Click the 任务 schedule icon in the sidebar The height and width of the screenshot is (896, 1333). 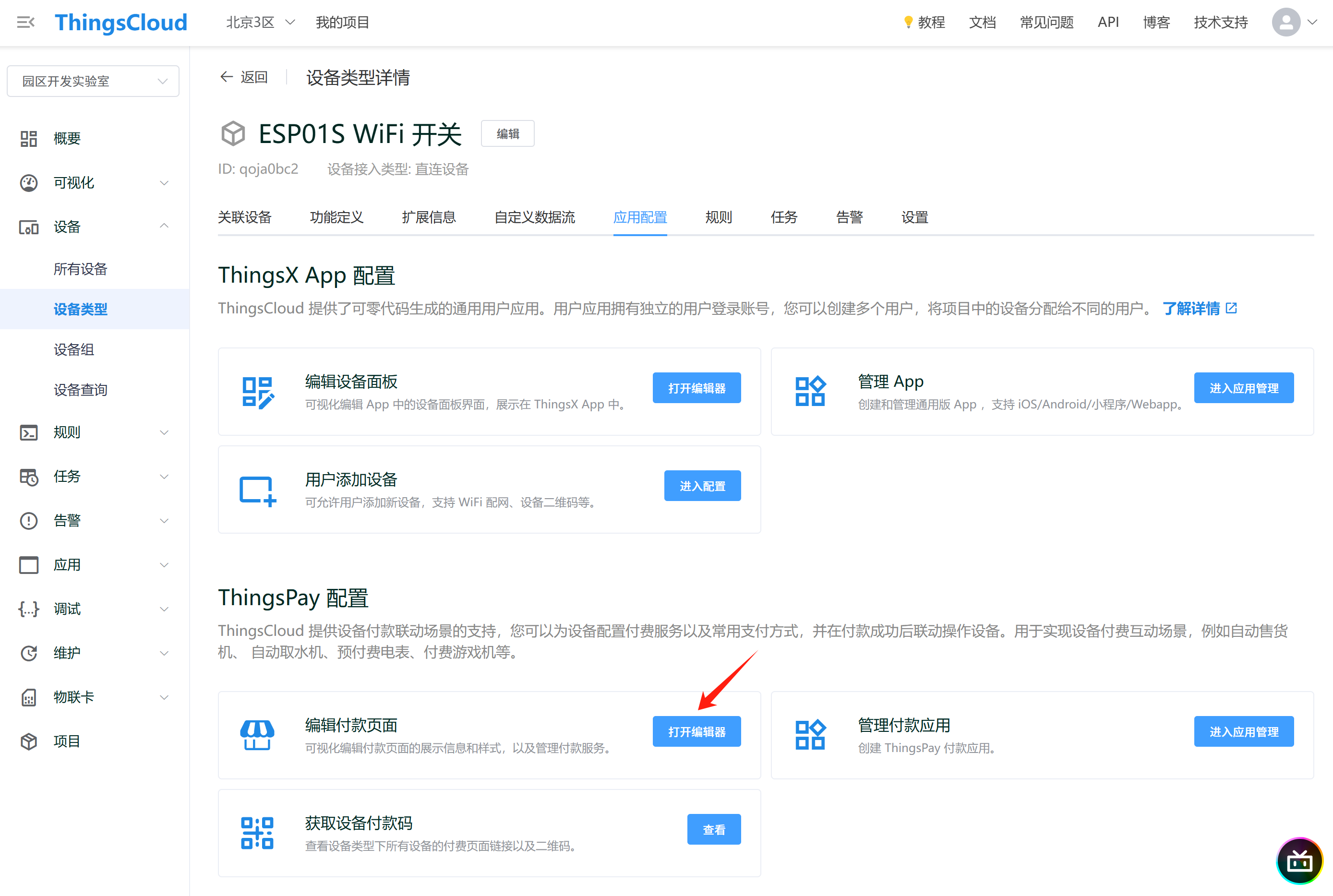click(29, 477)
